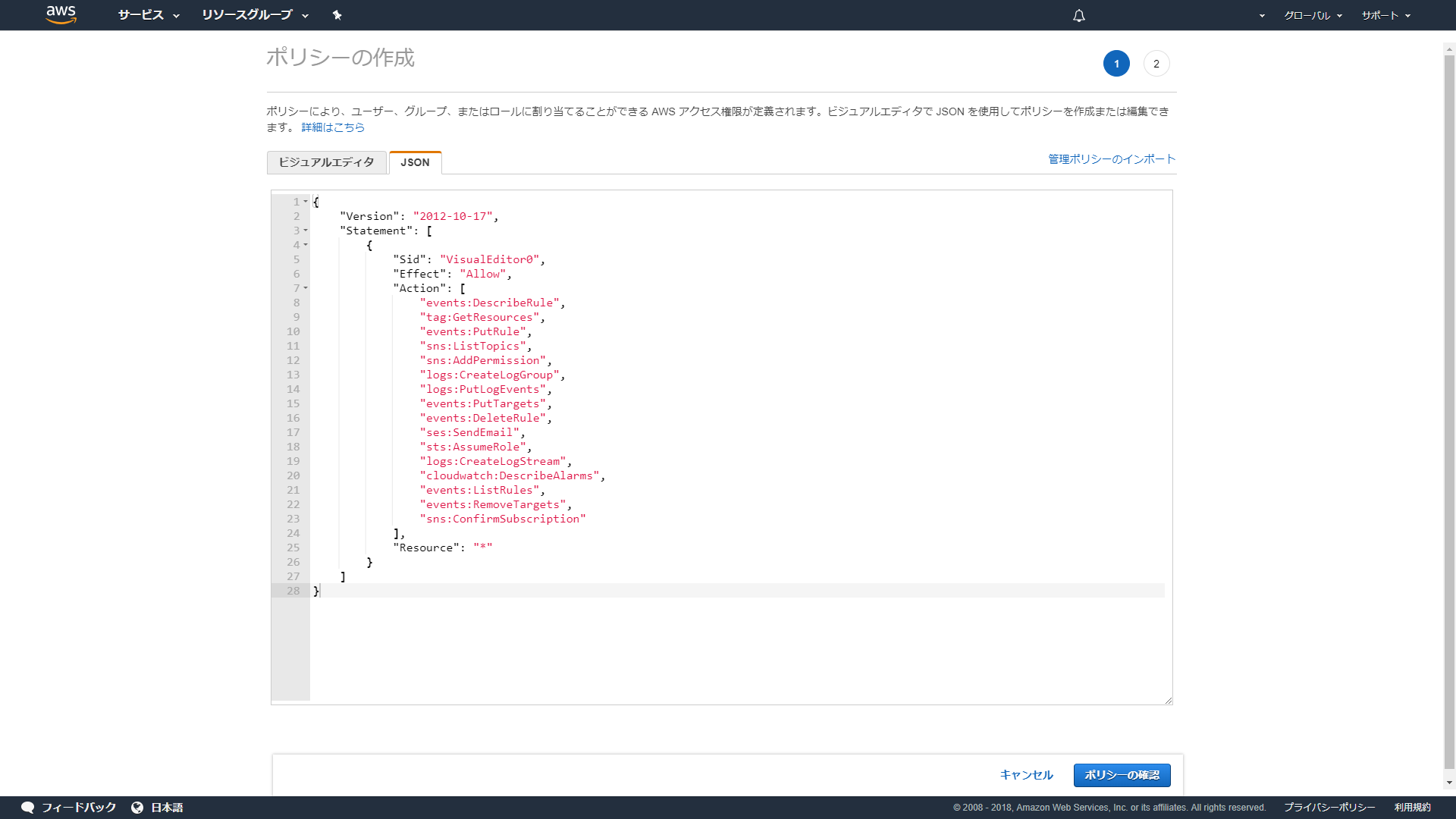1456x819 pixels.
Task: Open the サービス dropdown menu
Action: 149,15
